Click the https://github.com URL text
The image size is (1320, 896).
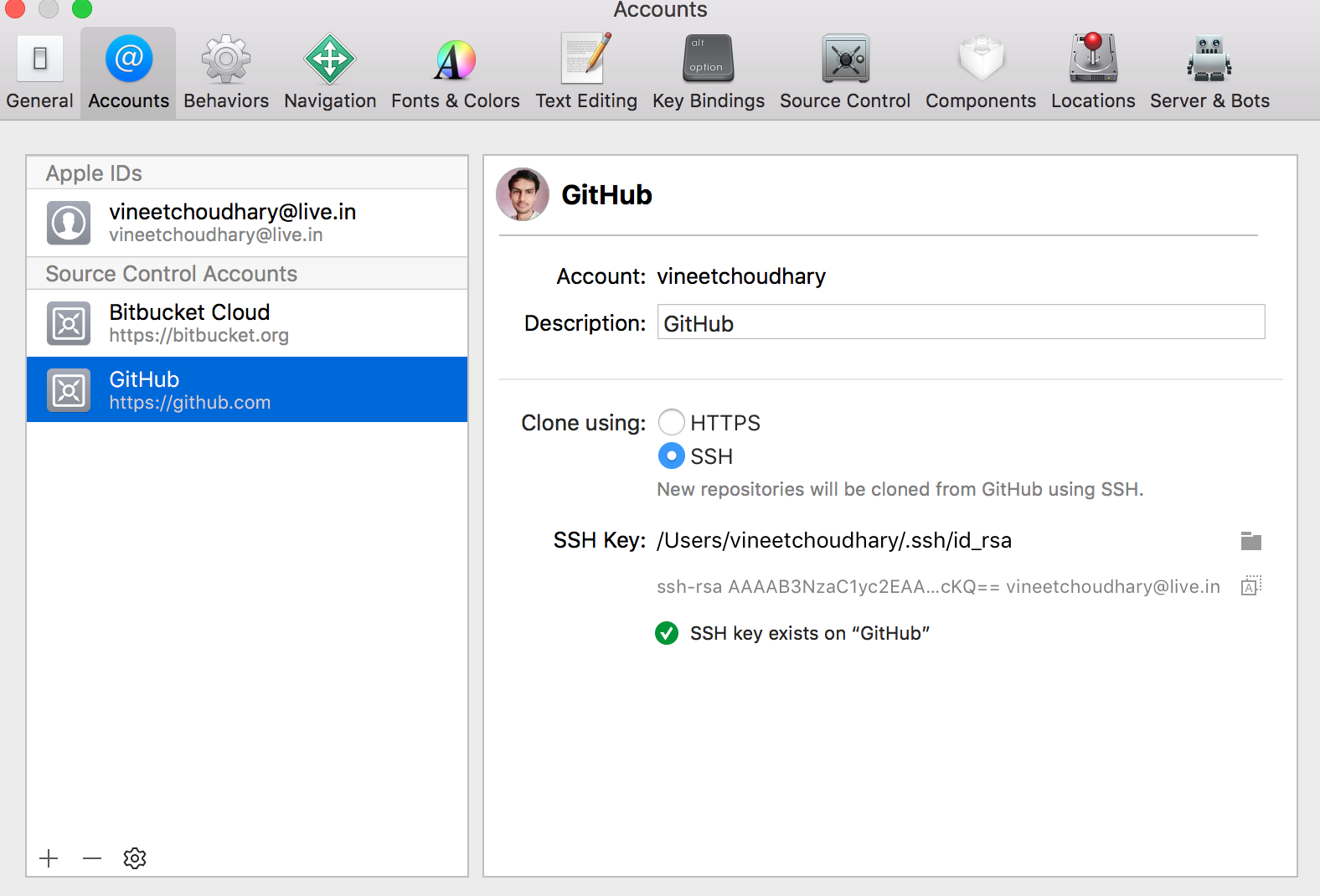(x=190, y=403)
